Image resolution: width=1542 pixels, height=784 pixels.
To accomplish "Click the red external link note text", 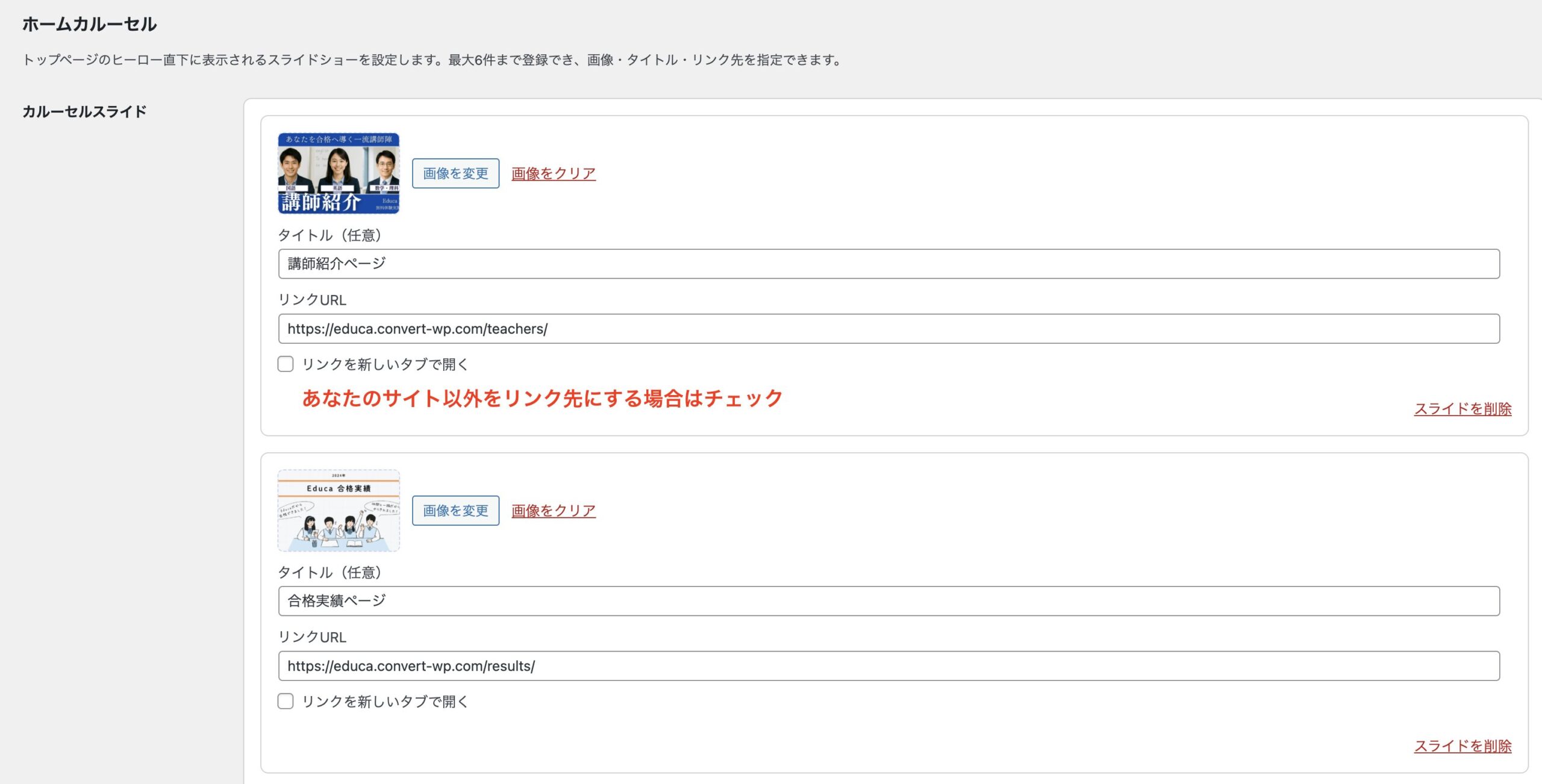I will [x=542, y=398].
